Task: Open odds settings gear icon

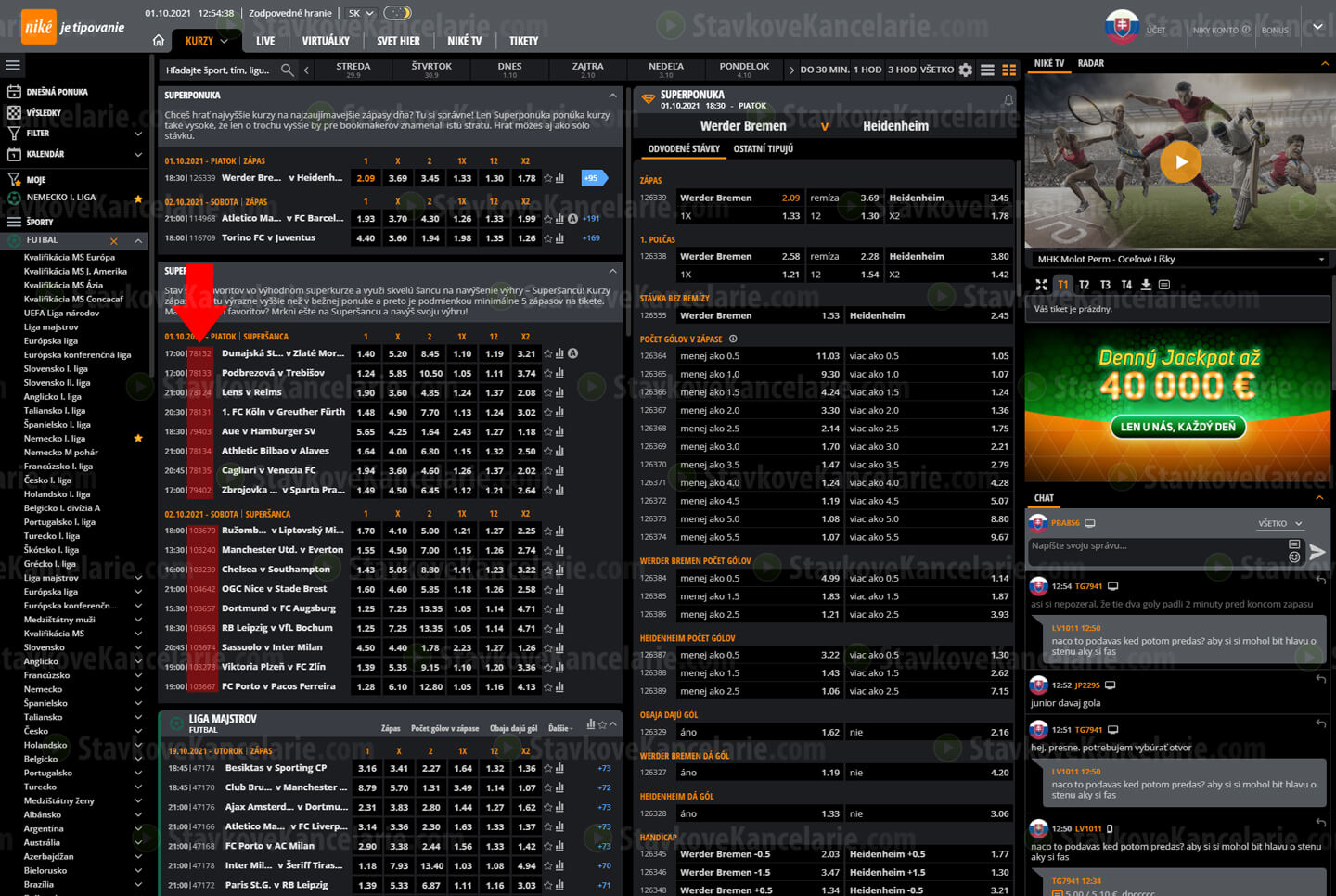Action: click(966, 70)
